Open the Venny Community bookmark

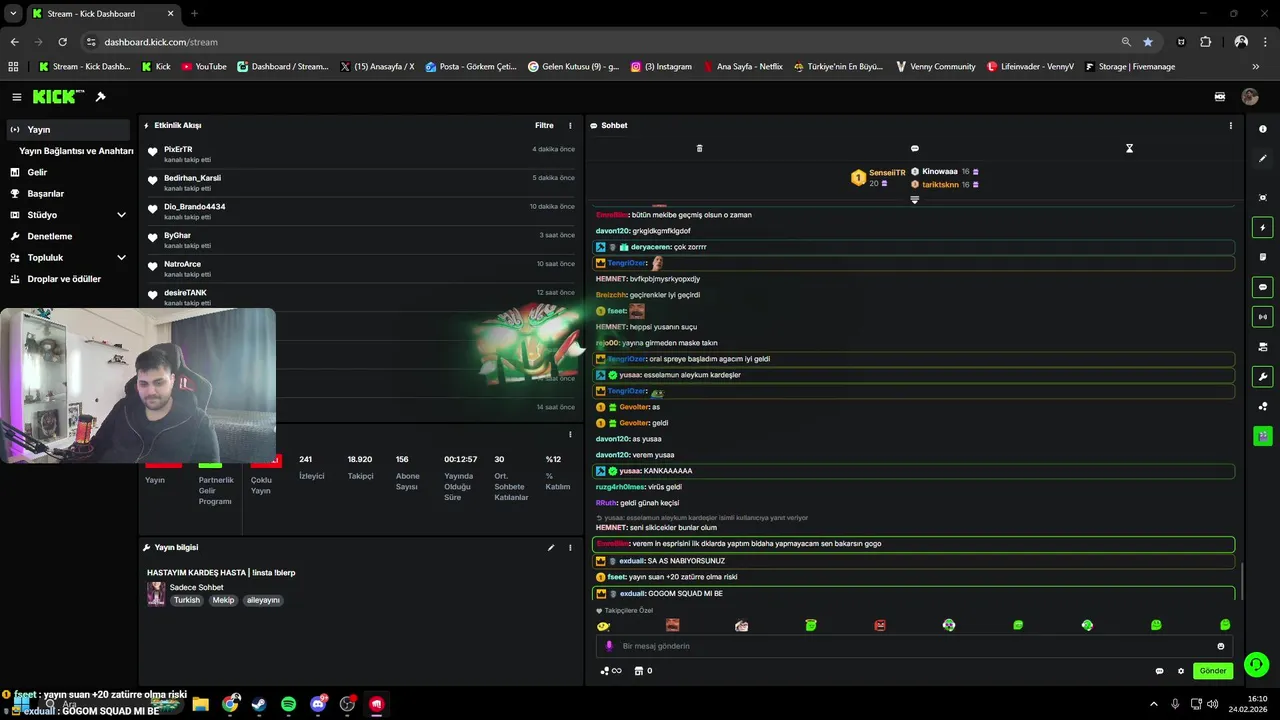coord(935,67)
